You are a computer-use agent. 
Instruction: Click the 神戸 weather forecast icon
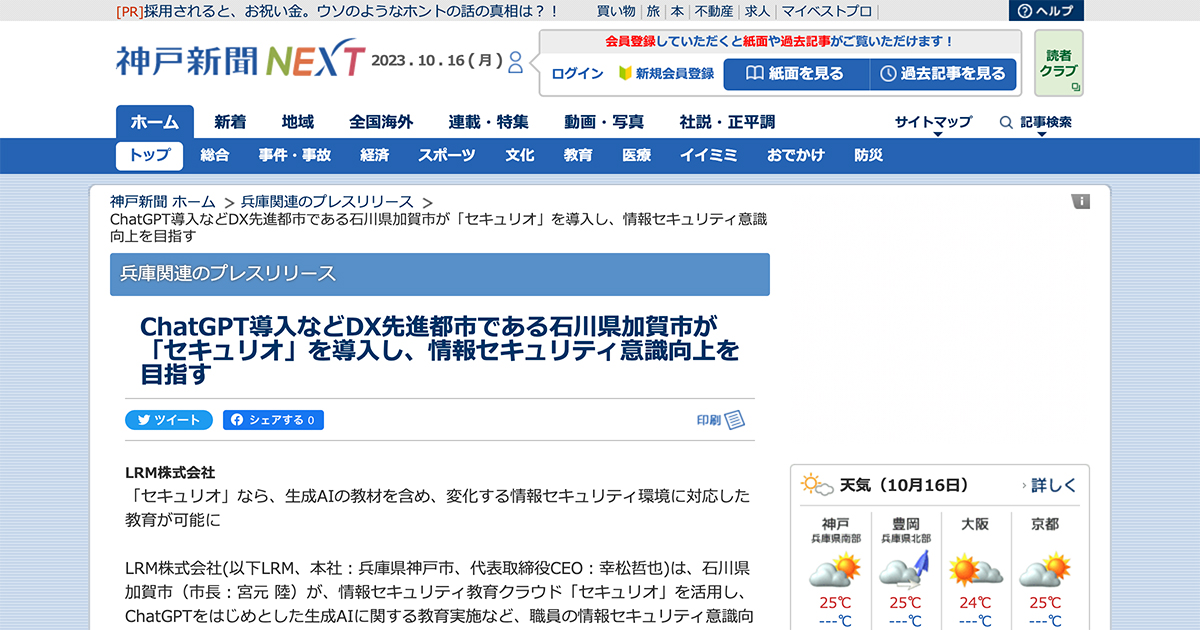835,571
